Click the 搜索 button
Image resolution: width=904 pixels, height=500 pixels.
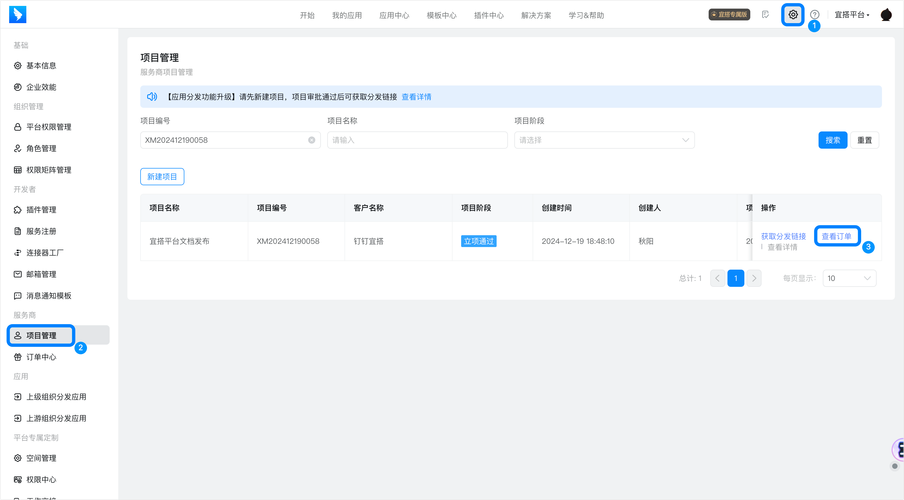pyautogui.click(x=833, y=140)
